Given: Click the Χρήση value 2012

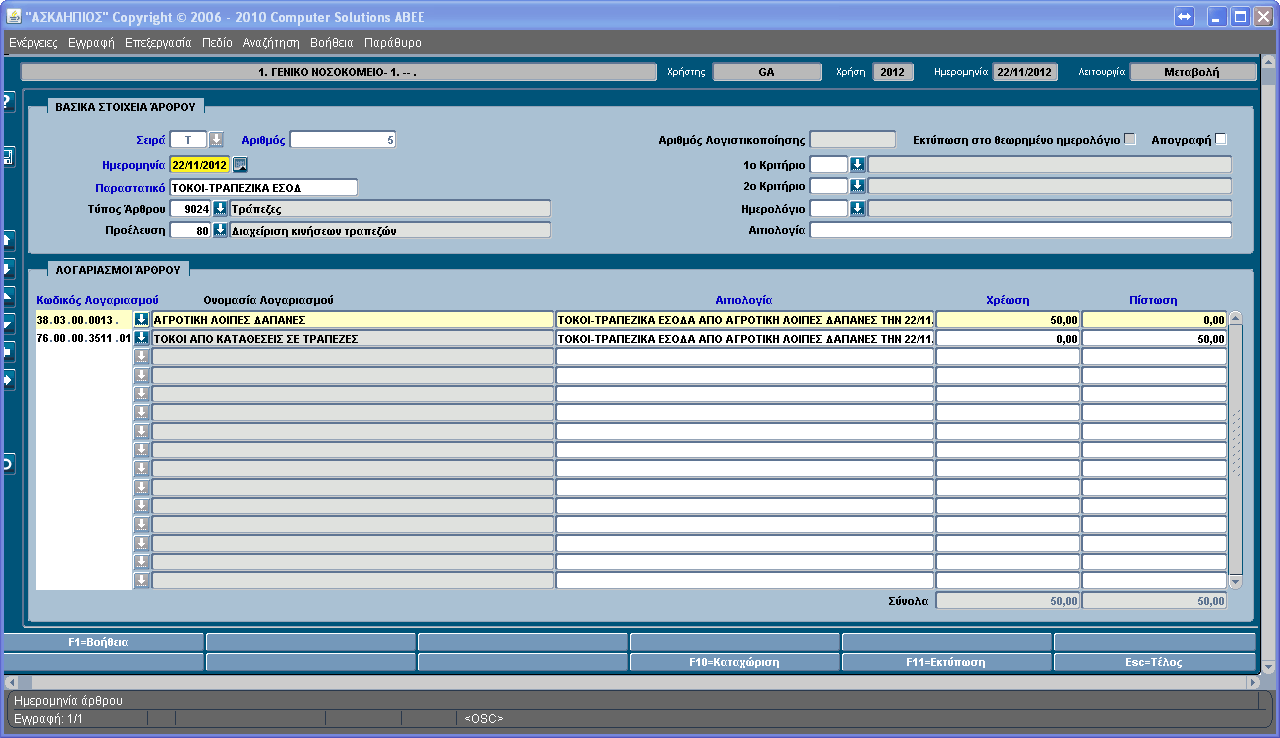Looking at the screenshot, I should pyautogui.click(x=893, y=72).
